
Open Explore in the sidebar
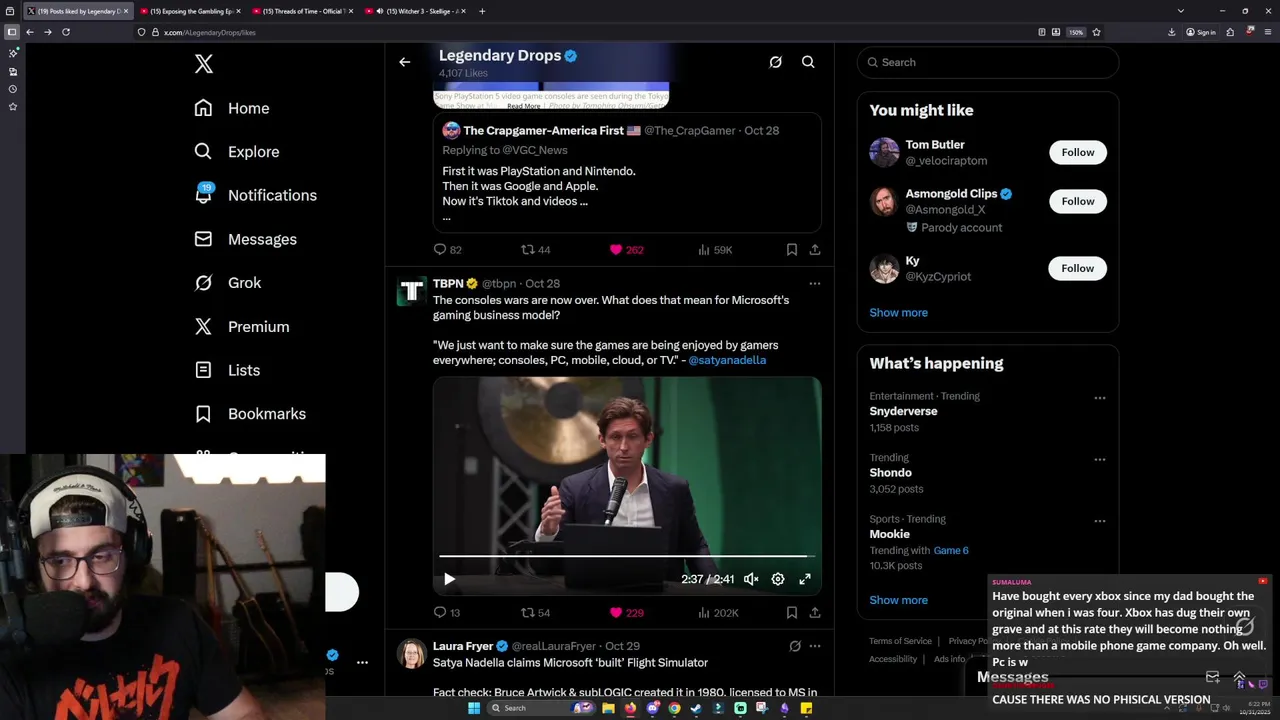click(237, 152)
